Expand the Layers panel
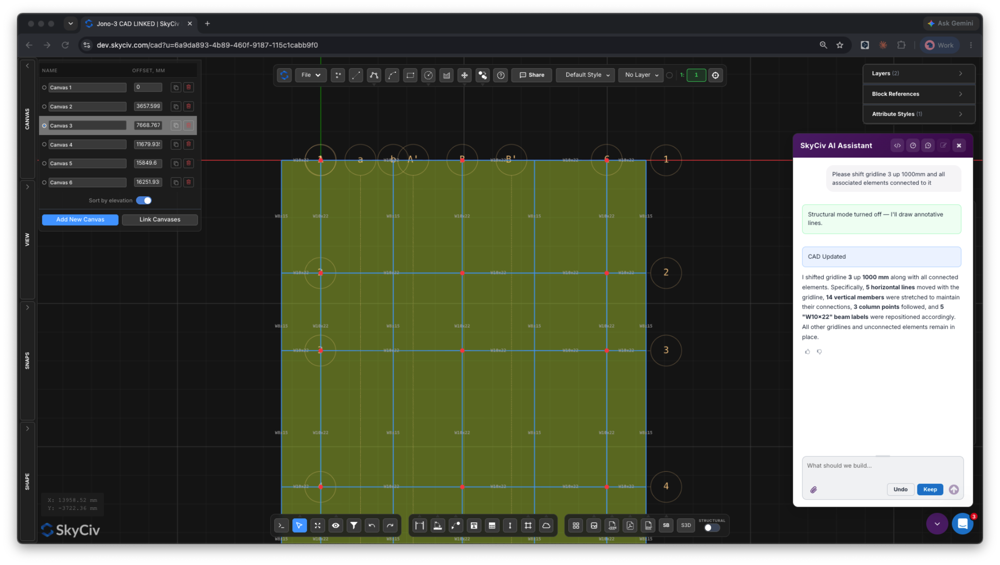 point(918,73)
